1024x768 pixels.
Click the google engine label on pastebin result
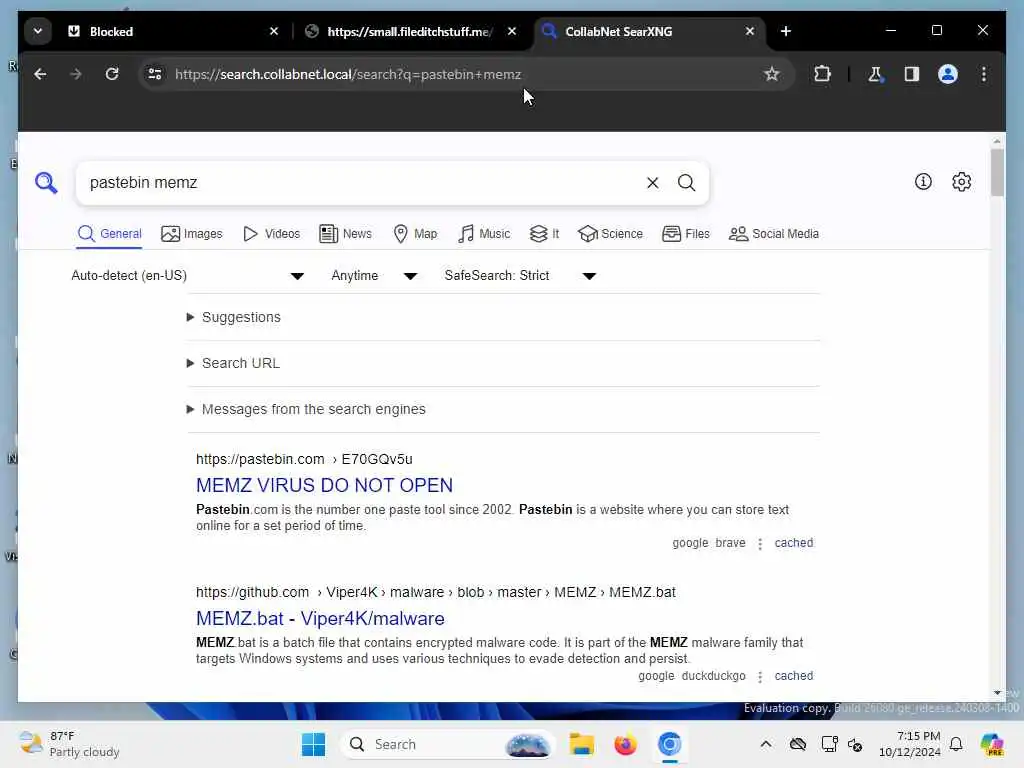pyautogui.click(x=690, y=543)
